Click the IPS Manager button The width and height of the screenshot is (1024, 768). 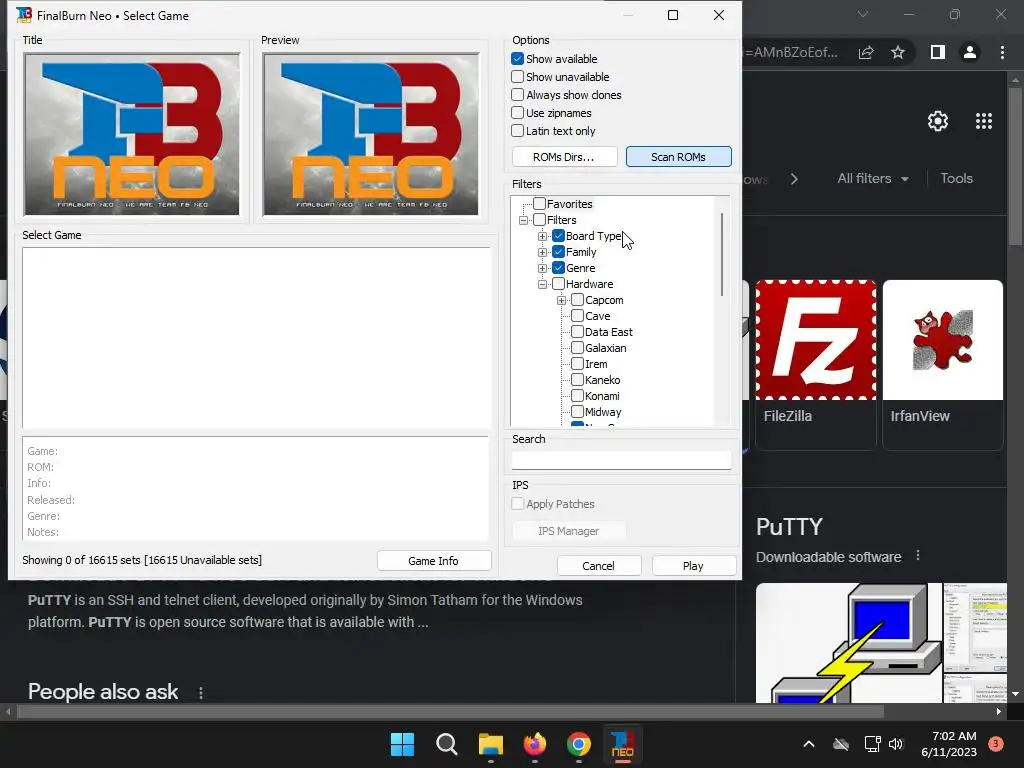(569, 531)
